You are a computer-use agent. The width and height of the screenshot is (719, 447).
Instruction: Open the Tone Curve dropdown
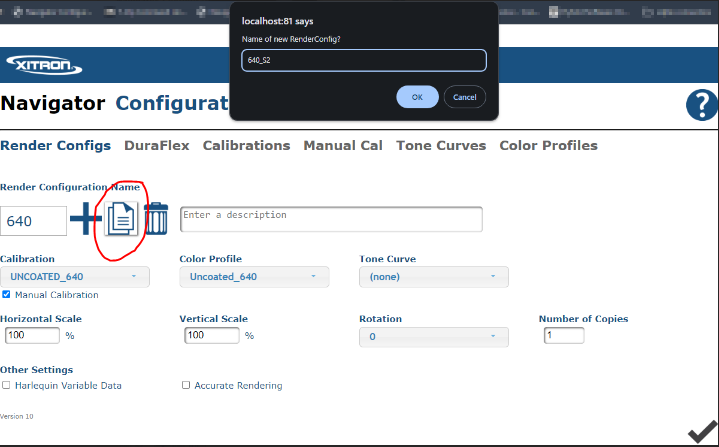pyautogui.click(x=434, y=277)
